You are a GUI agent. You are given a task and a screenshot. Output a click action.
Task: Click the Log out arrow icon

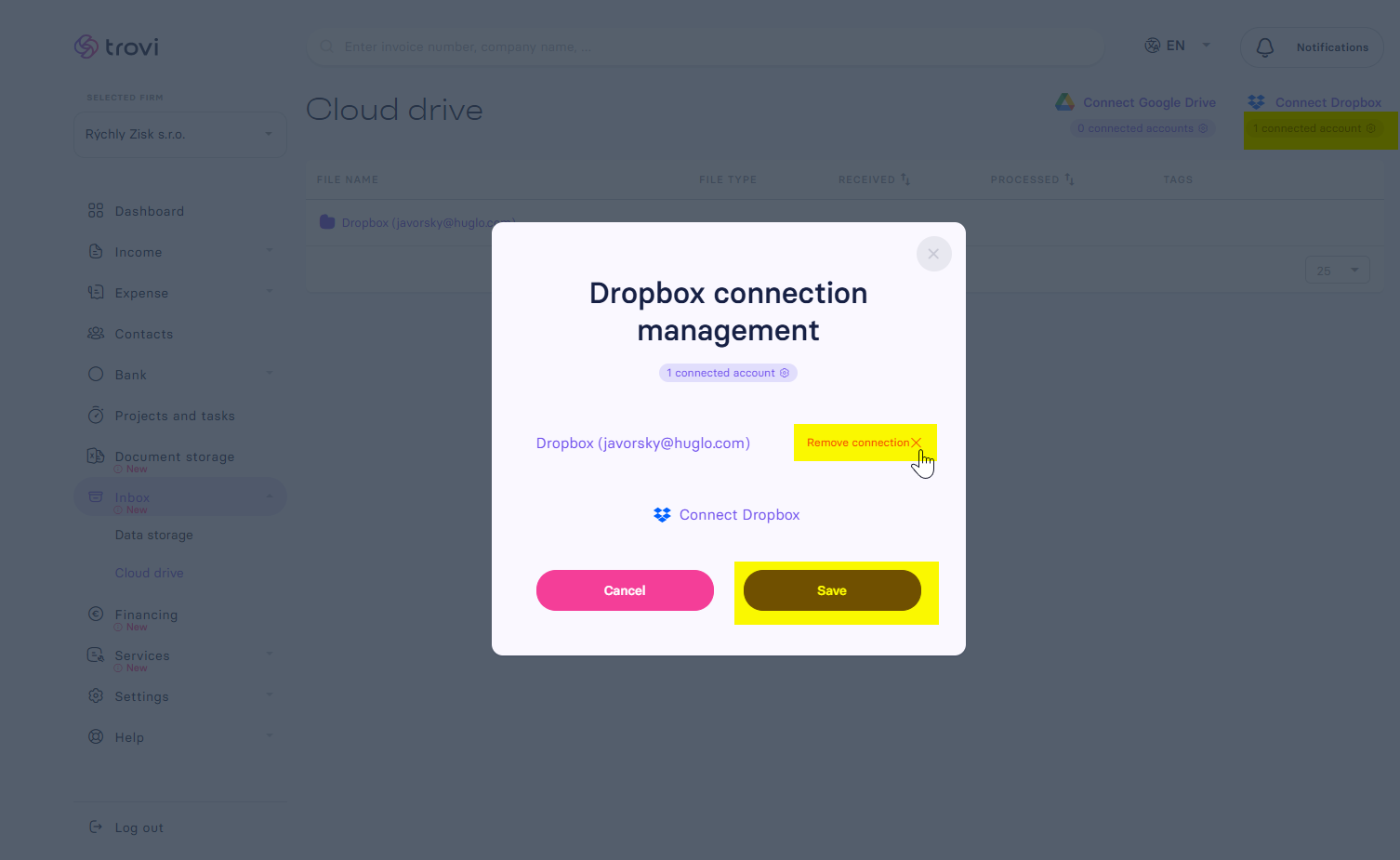coord(96,827)
